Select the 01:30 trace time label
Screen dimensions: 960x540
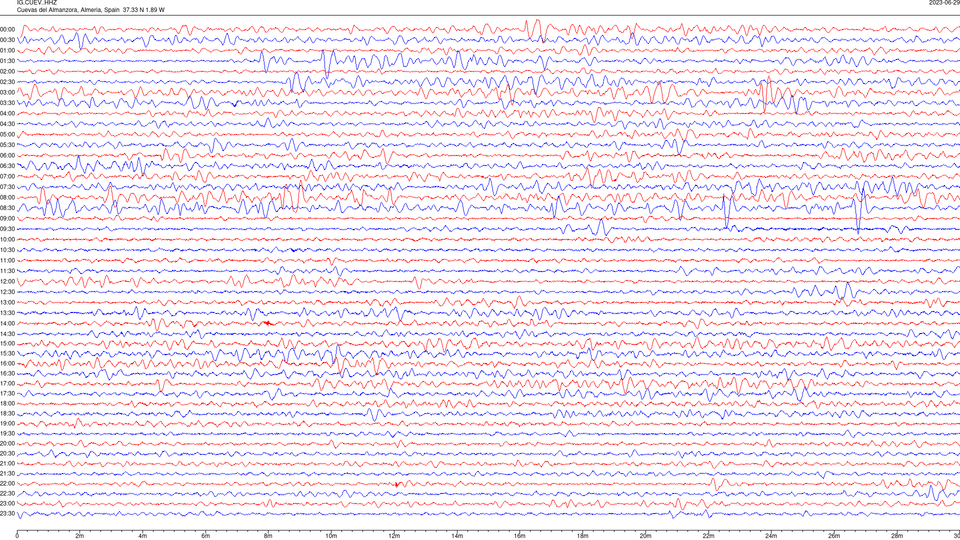pyautogui.click(x=7, y=61)
